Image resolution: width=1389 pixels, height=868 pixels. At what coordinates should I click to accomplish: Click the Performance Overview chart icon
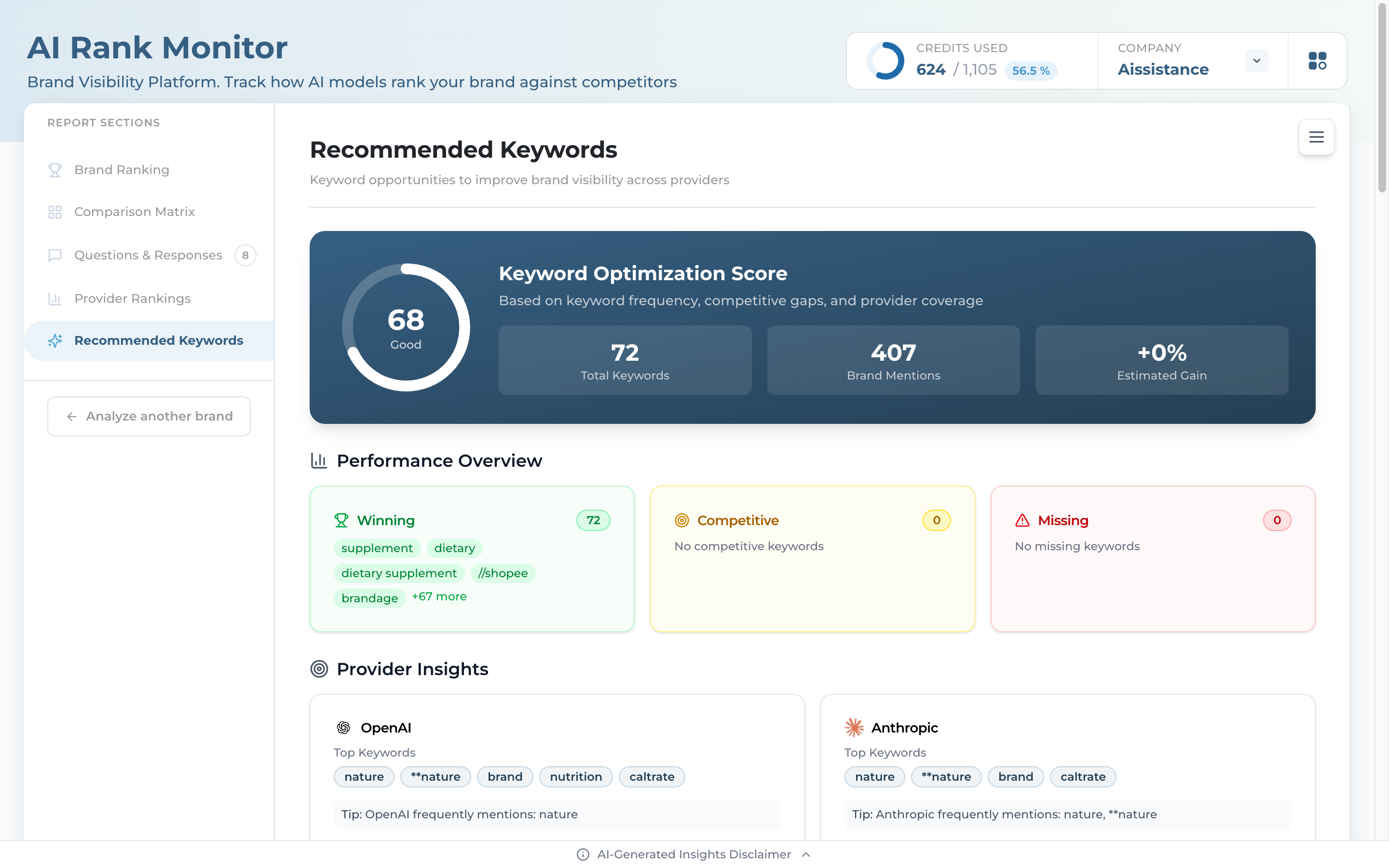click(x=318, y=461)
